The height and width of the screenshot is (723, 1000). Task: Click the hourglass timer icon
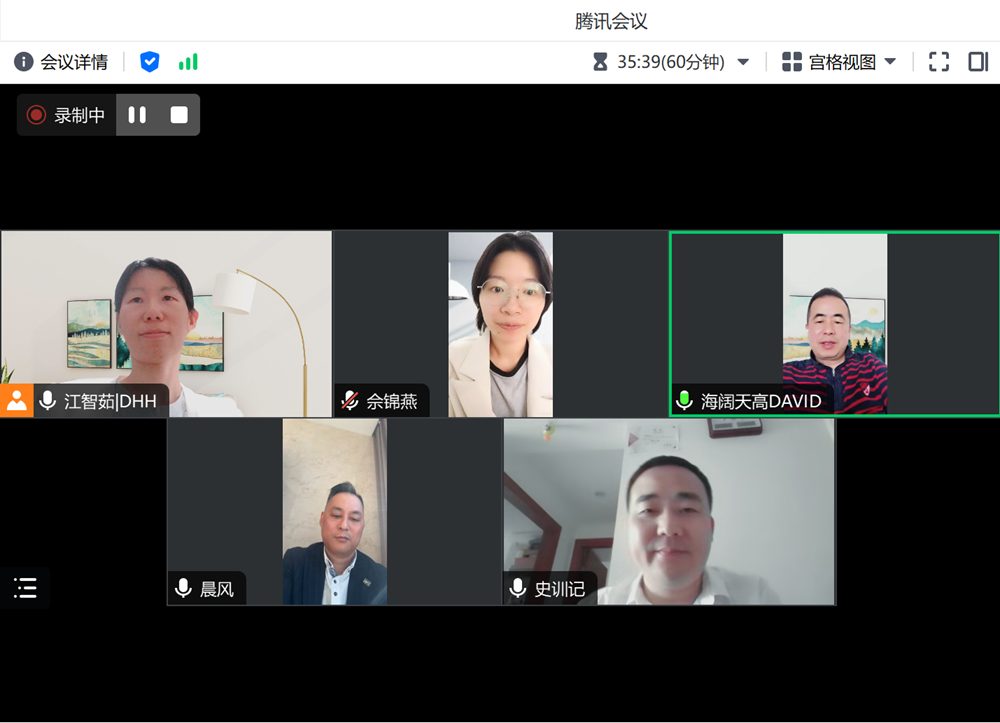click(x=600, y=62)
